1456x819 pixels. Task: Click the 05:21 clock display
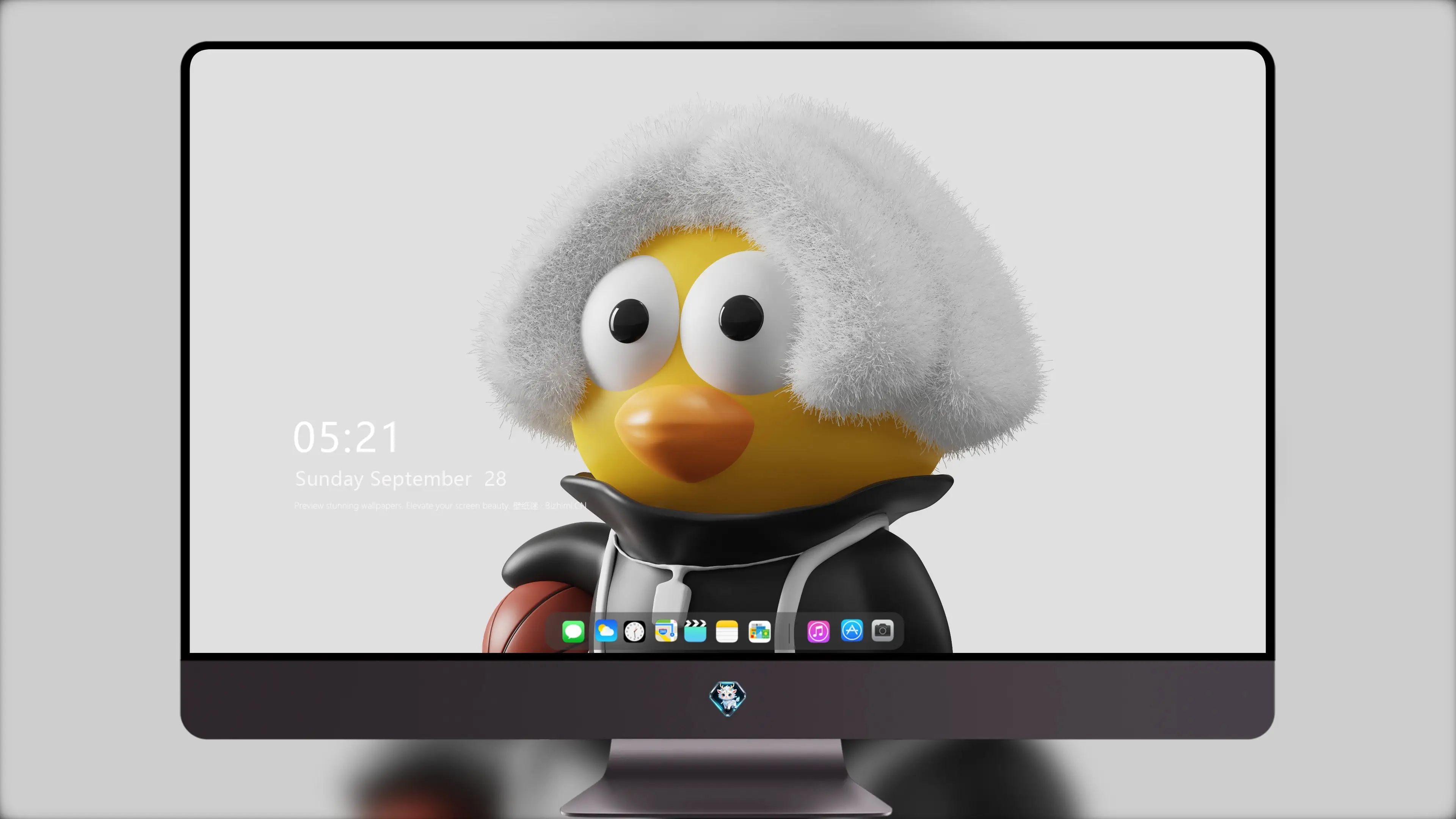tap(346, 438)
